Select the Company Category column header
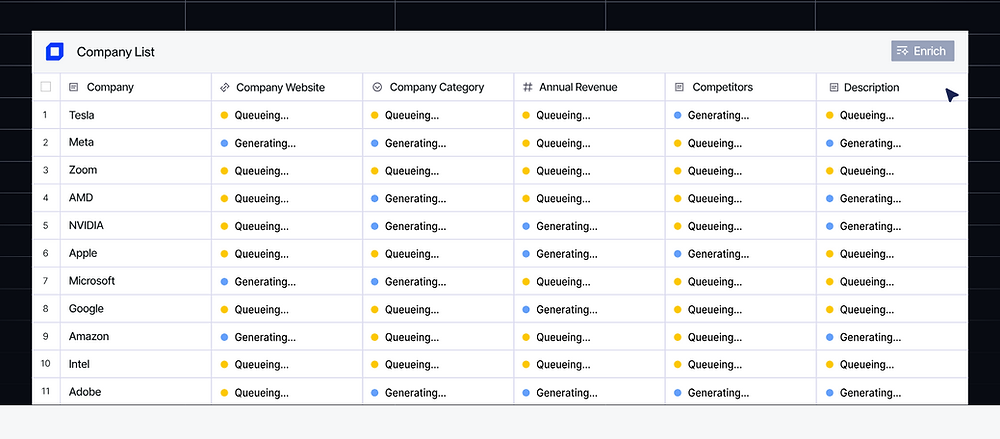Image resolution: width=1000 pixels, height=439 pixels. (438, 87)
